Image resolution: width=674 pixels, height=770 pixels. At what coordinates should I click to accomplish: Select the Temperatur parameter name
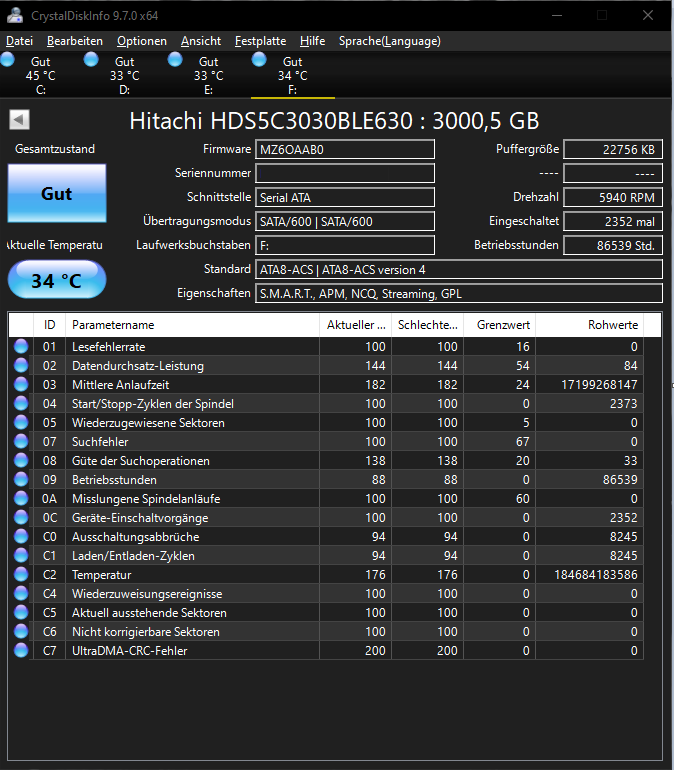coord(102,575)
